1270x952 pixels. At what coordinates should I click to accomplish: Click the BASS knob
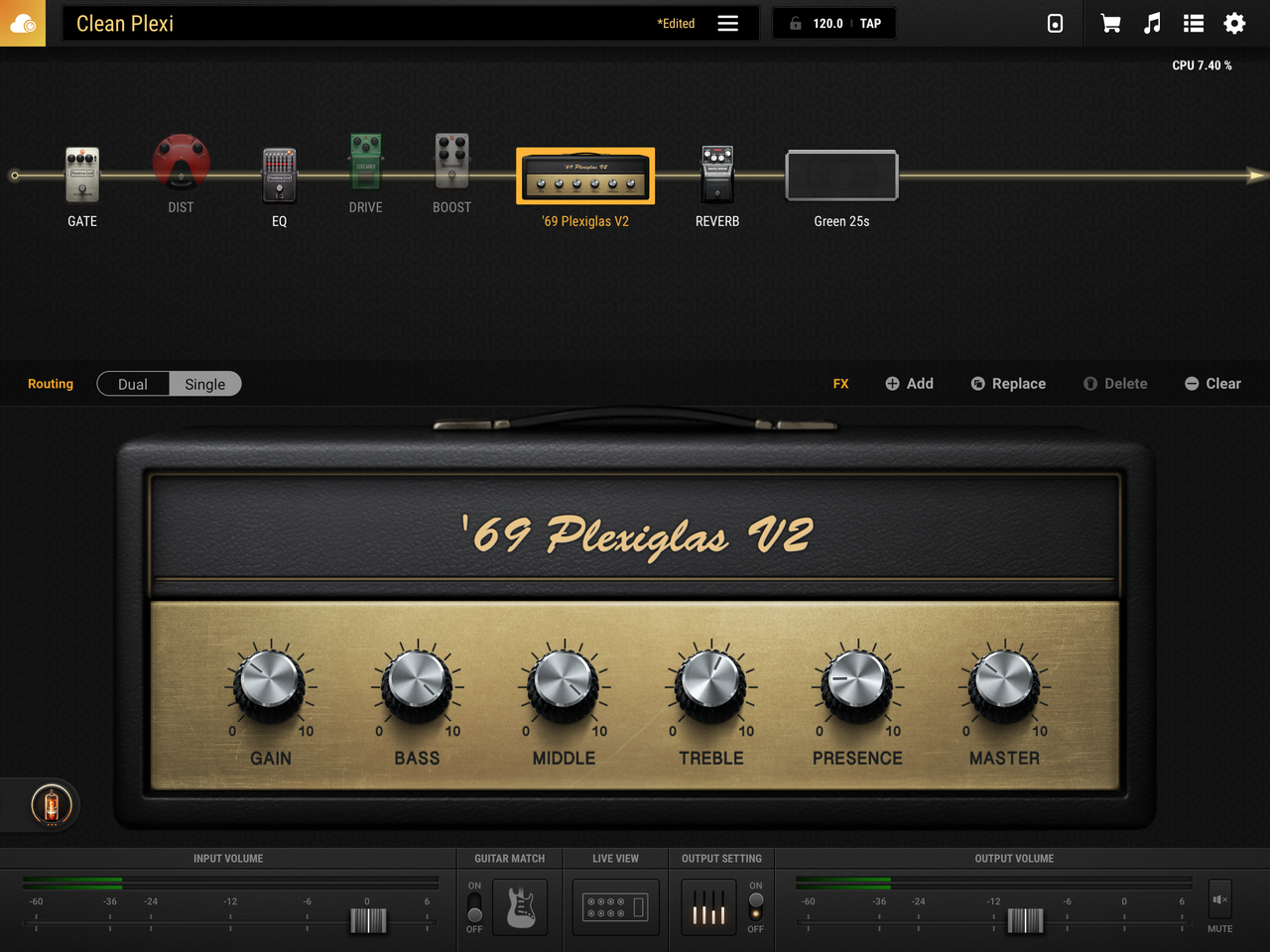pos(417,683)
